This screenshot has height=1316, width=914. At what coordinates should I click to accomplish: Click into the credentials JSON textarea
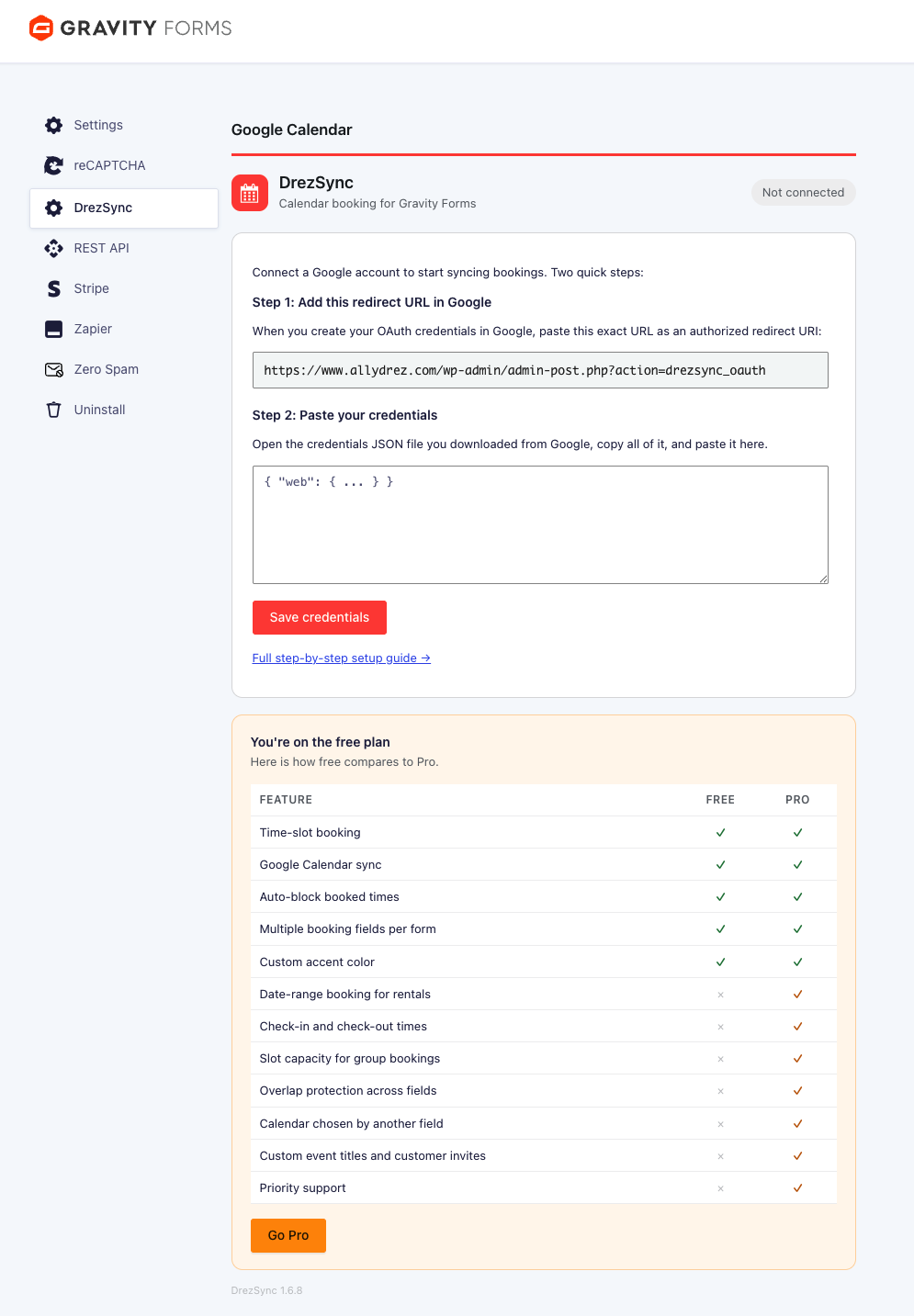tap(540, 524)
